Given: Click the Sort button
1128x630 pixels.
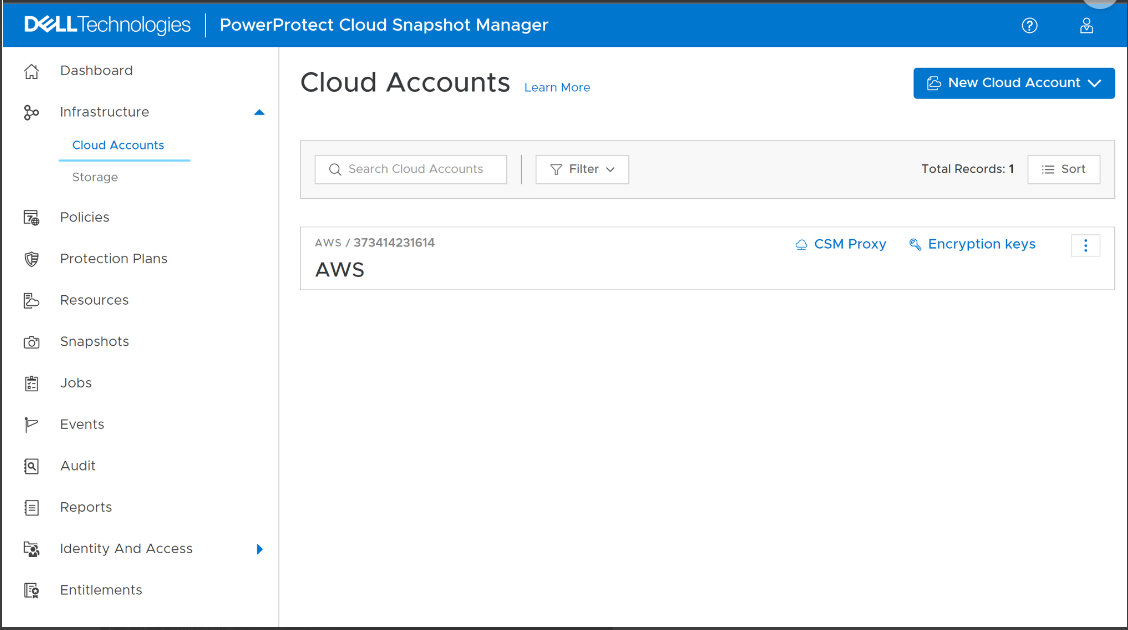Looking at the screenshot, I should pos(1063,170).
